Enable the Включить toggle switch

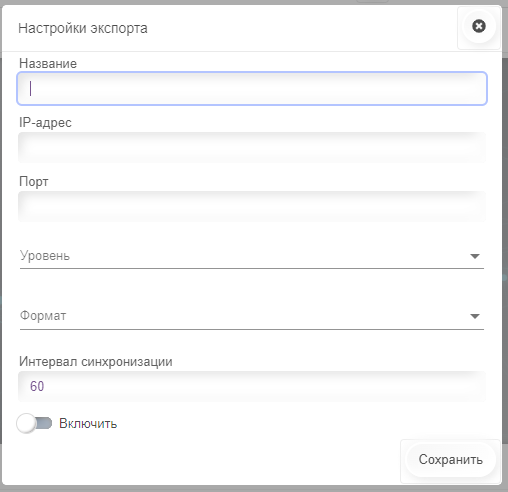point(35,423)
